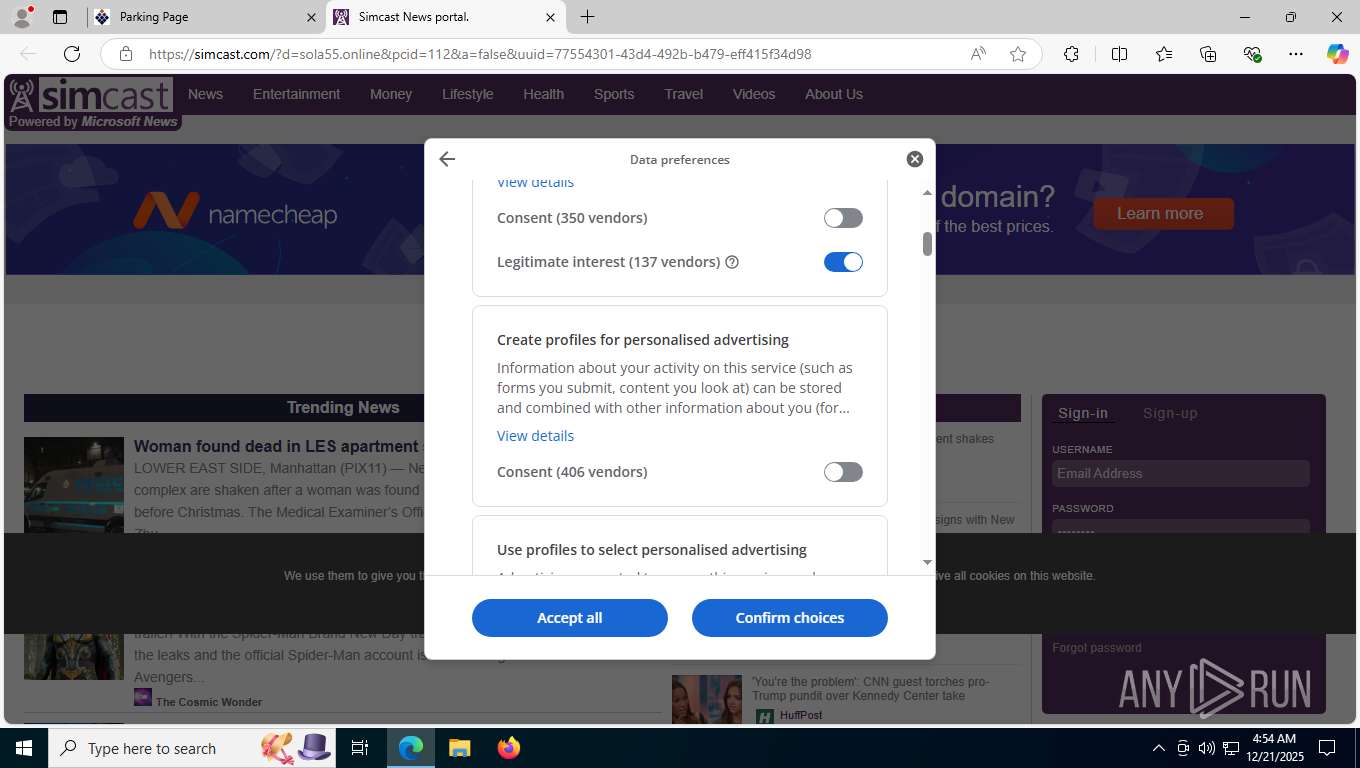Switch to the Parking Page browser tab

(205, 17)
